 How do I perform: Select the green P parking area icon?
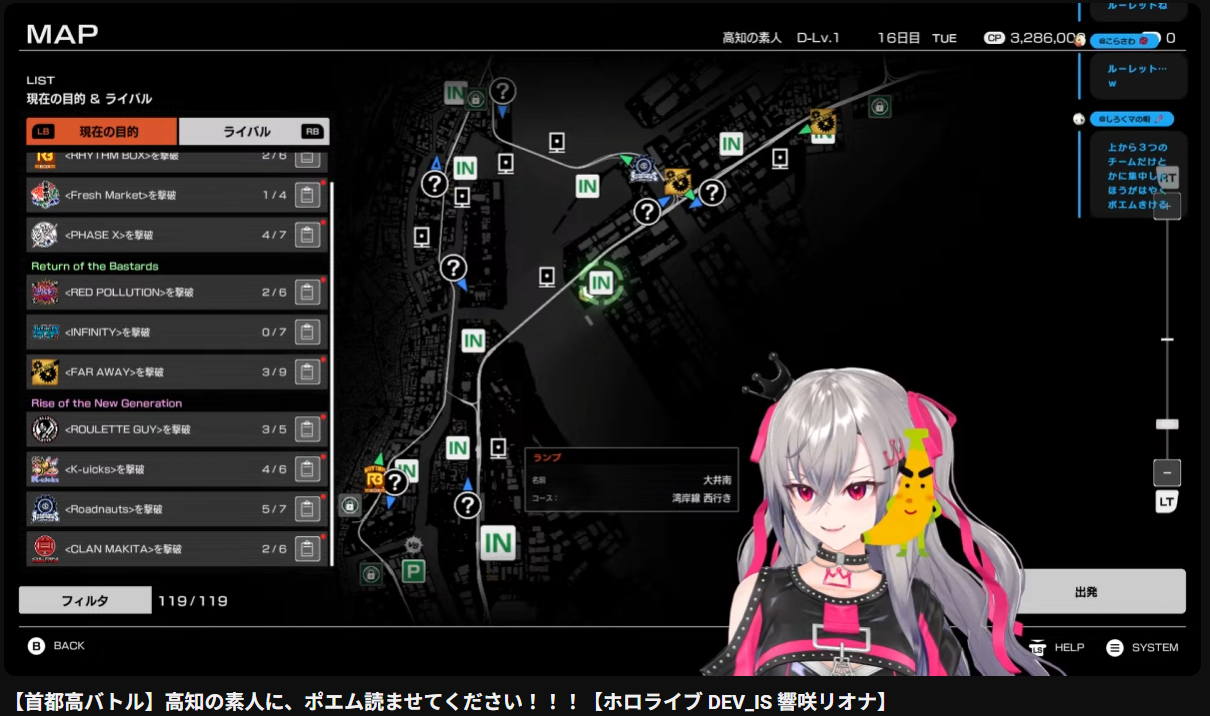pyautogui.click(x=413, y=571)
